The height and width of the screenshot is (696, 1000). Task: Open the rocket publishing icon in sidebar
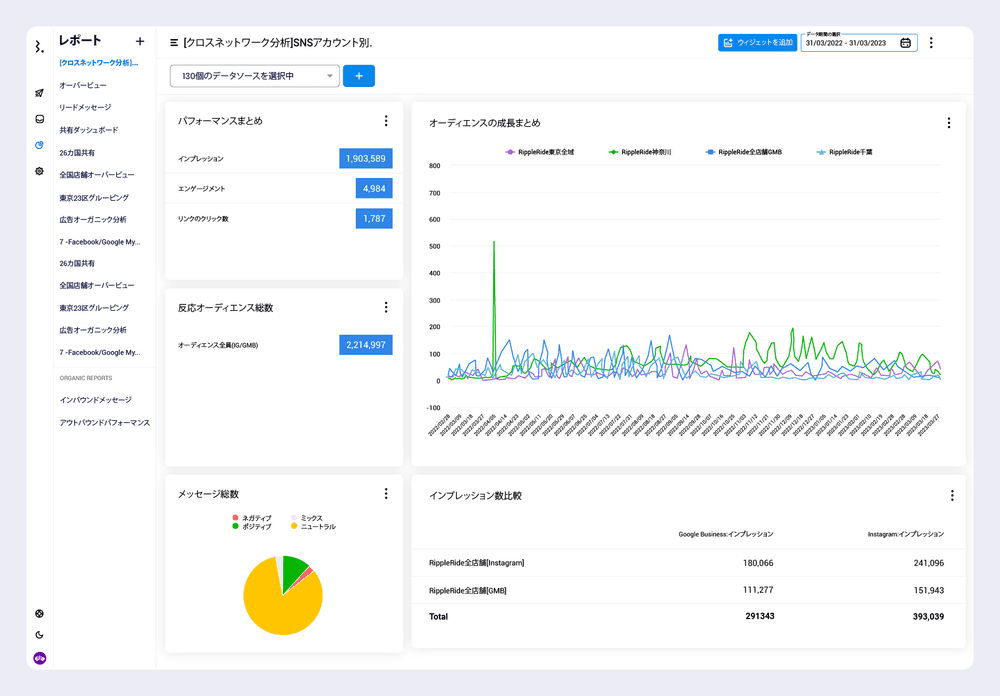[39, 93]
